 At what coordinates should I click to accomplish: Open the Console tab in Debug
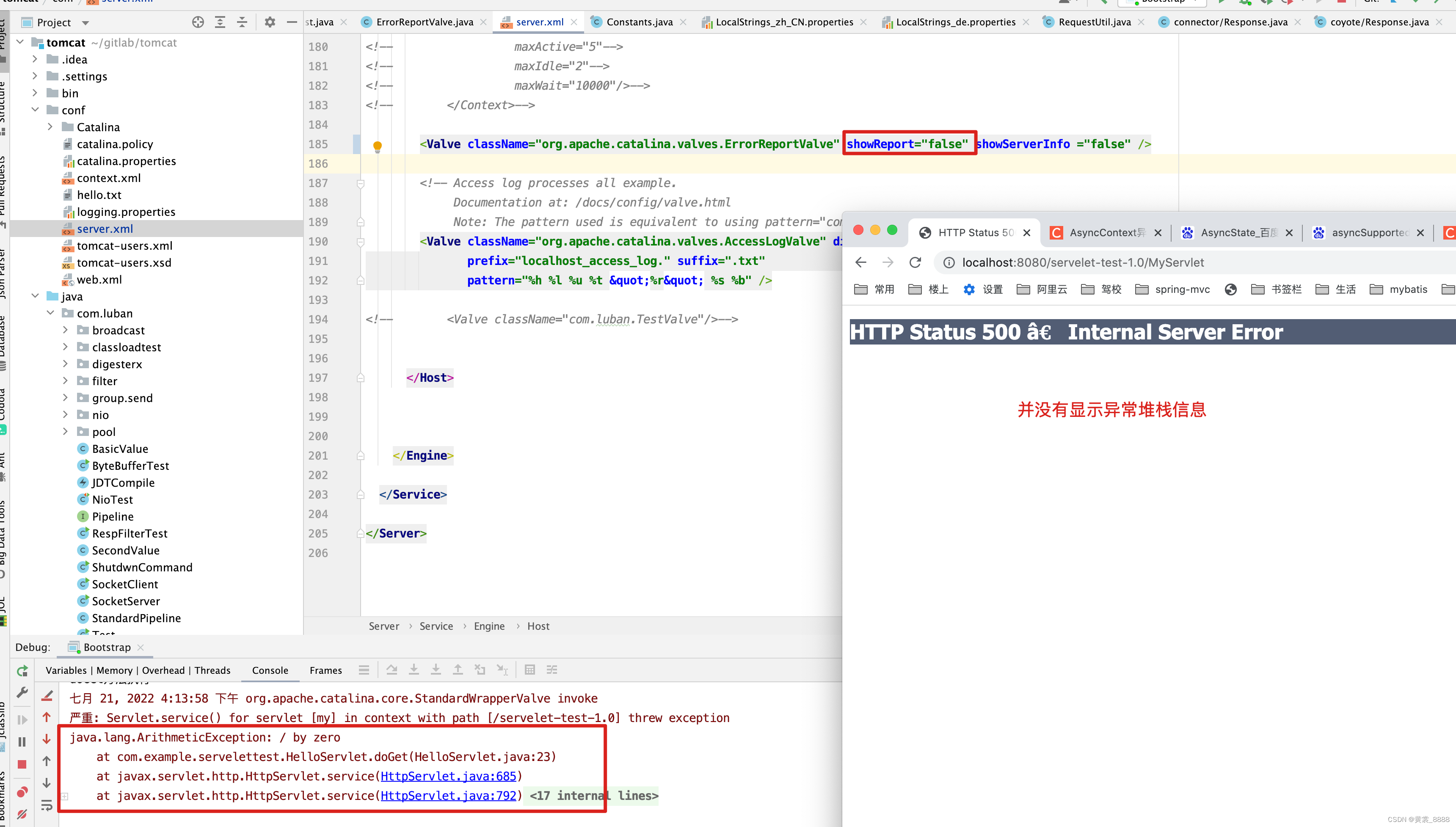(270, 670)
